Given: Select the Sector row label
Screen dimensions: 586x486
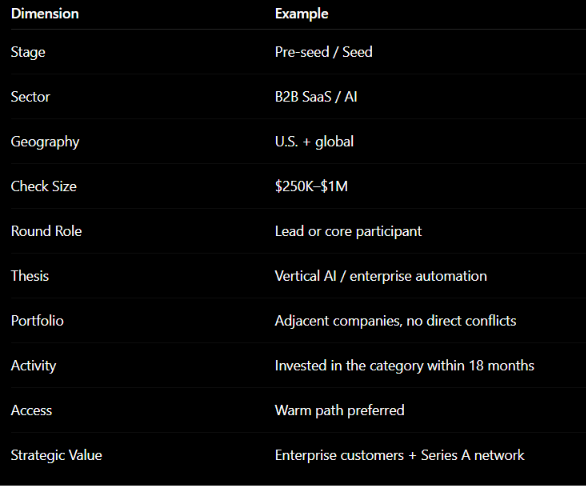Looking at the screenshot, I should [30, 97].
